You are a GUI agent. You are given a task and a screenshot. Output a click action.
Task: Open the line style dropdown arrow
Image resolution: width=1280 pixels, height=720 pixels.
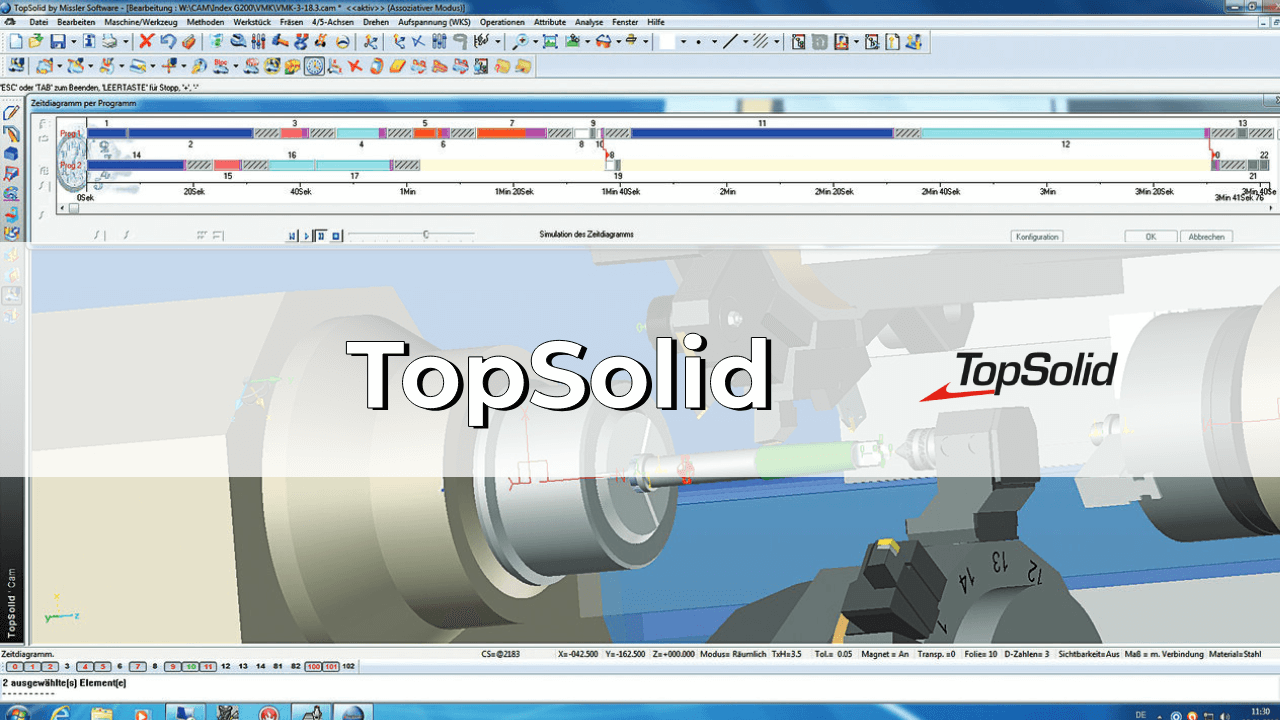pyautogui.click(x=745, y=42)
